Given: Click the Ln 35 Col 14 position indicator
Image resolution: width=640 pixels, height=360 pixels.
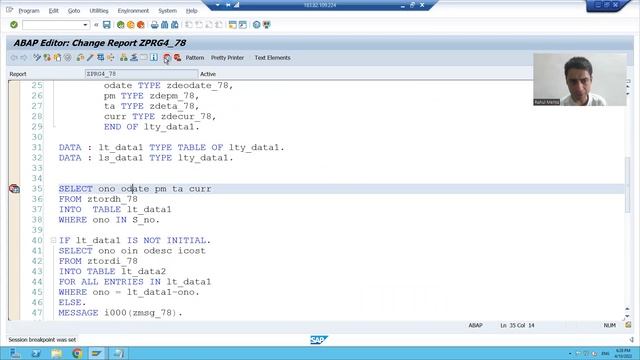Looking at the screenshot, I should (517, 325).
